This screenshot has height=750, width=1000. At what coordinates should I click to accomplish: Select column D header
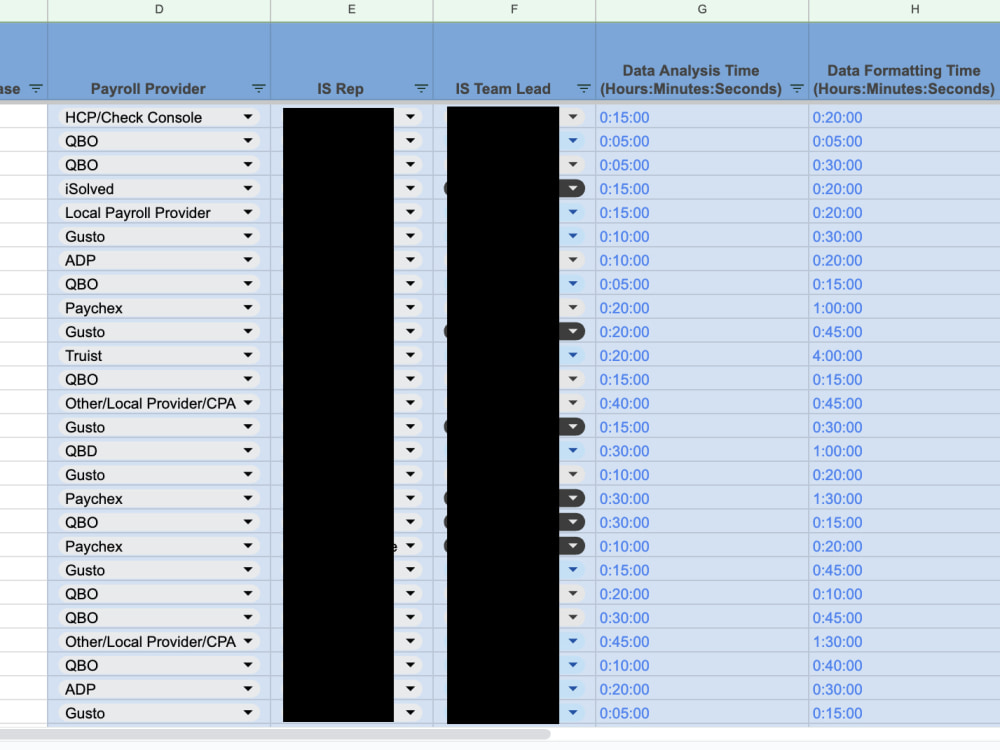pyautogui.click(x=159, y=10)
